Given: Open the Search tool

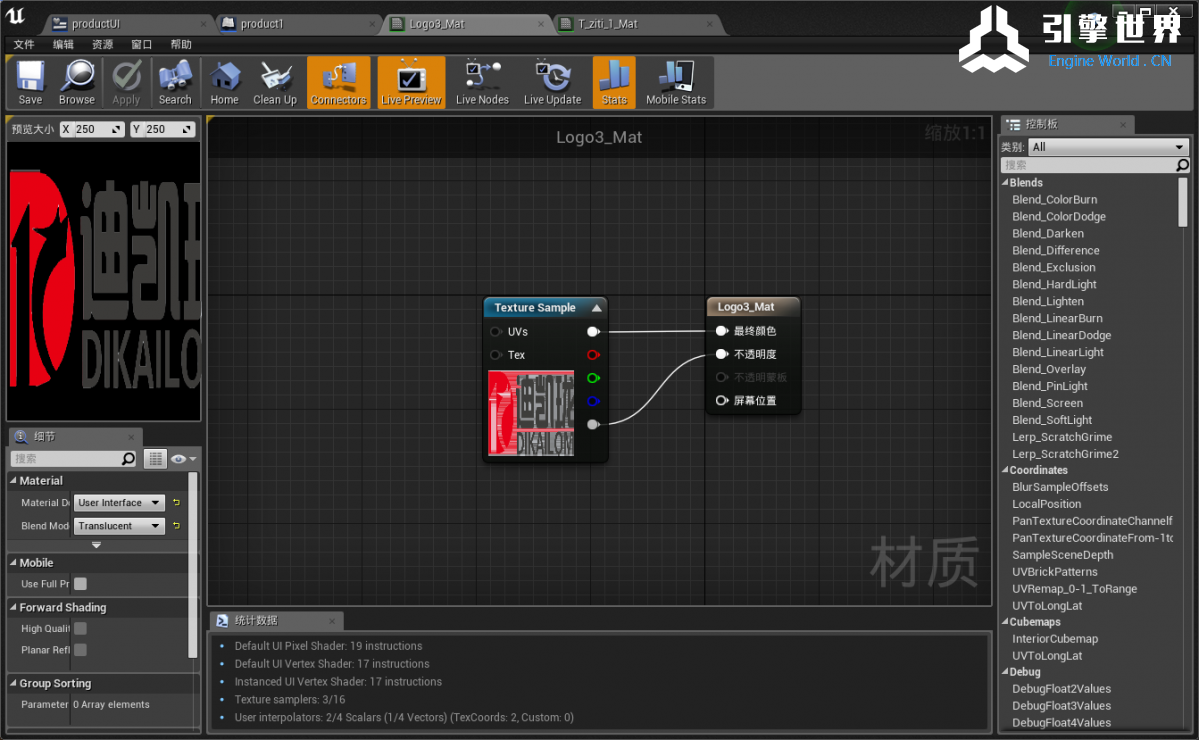Looking at the screenshot, I should coord(175,83).
